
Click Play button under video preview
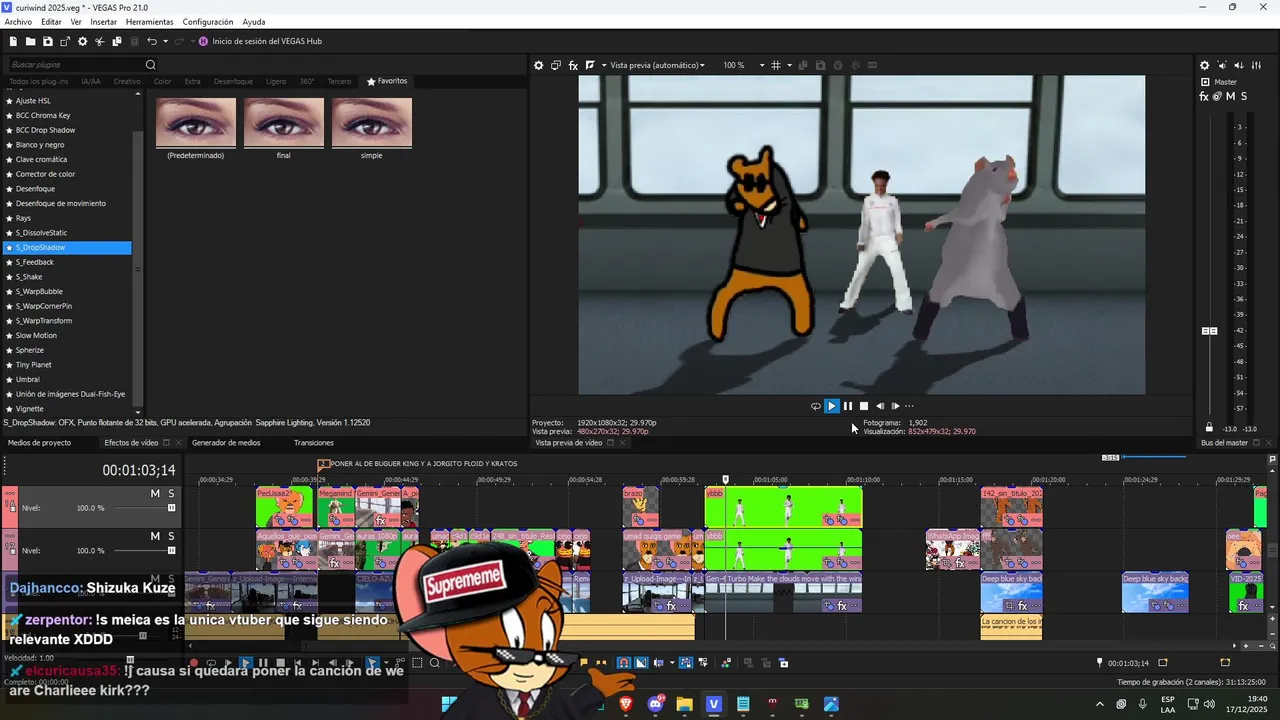[831, 406]
